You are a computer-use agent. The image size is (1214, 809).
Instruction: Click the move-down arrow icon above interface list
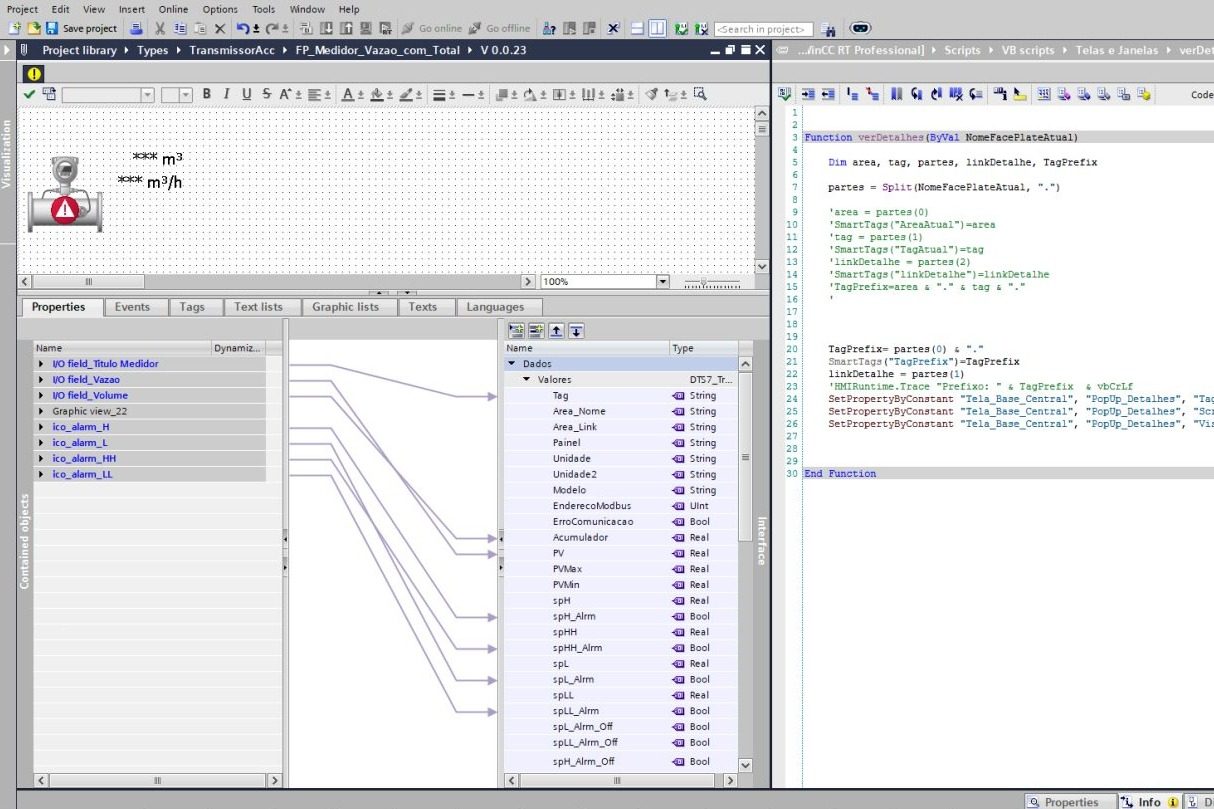click(x=577, y=330)
